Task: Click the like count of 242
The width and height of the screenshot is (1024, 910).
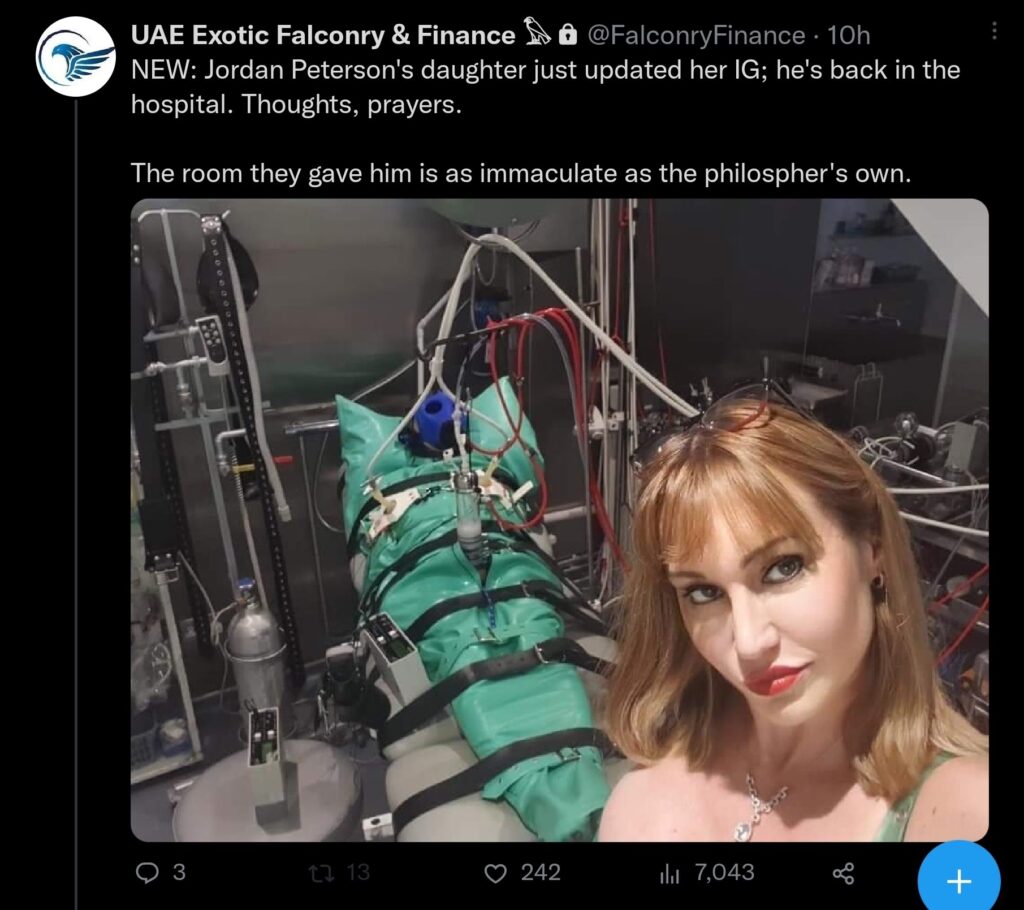Action: [541, 873]
